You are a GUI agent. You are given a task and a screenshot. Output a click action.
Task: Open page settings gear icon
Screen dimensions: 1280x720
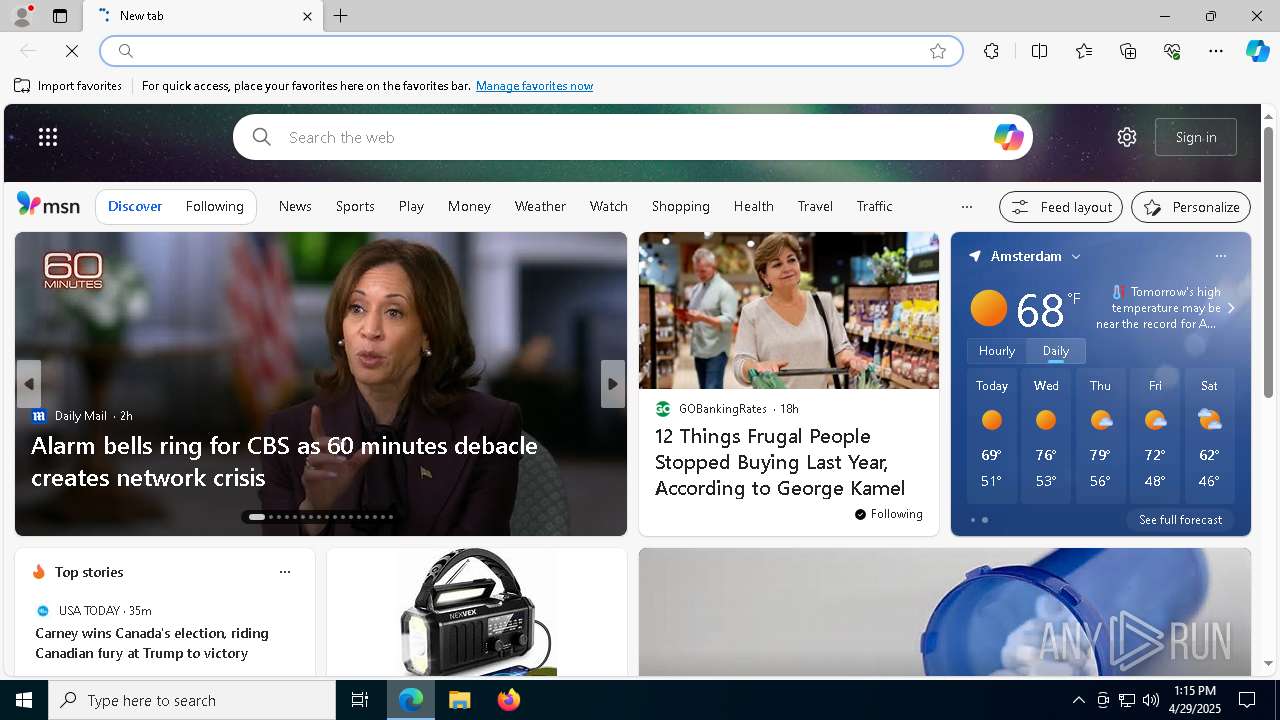(1127, 137)
